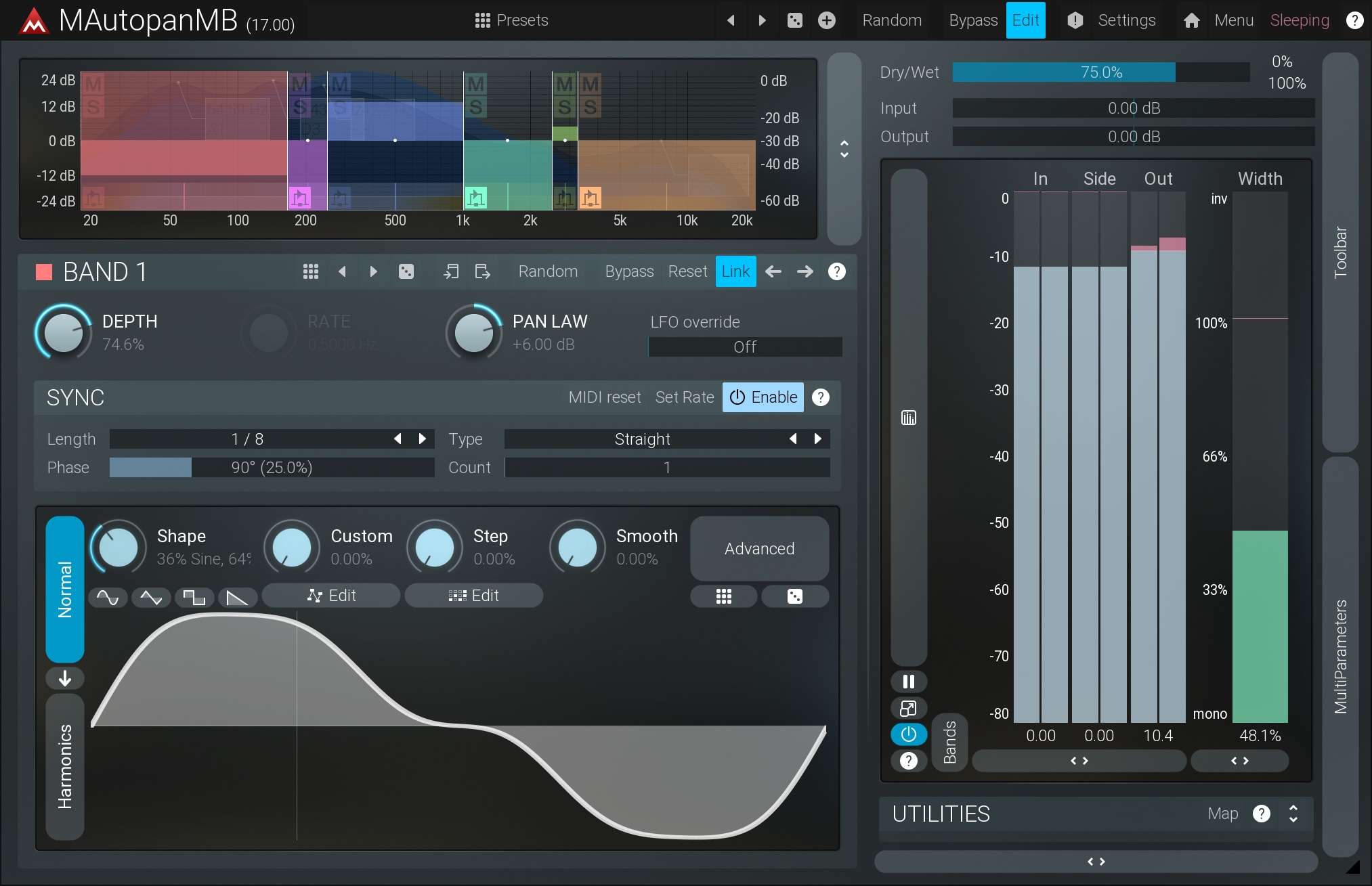Click the Band 1 paste preset icon
Screen dimensions: 1372x886
click(x=482, y=271)
